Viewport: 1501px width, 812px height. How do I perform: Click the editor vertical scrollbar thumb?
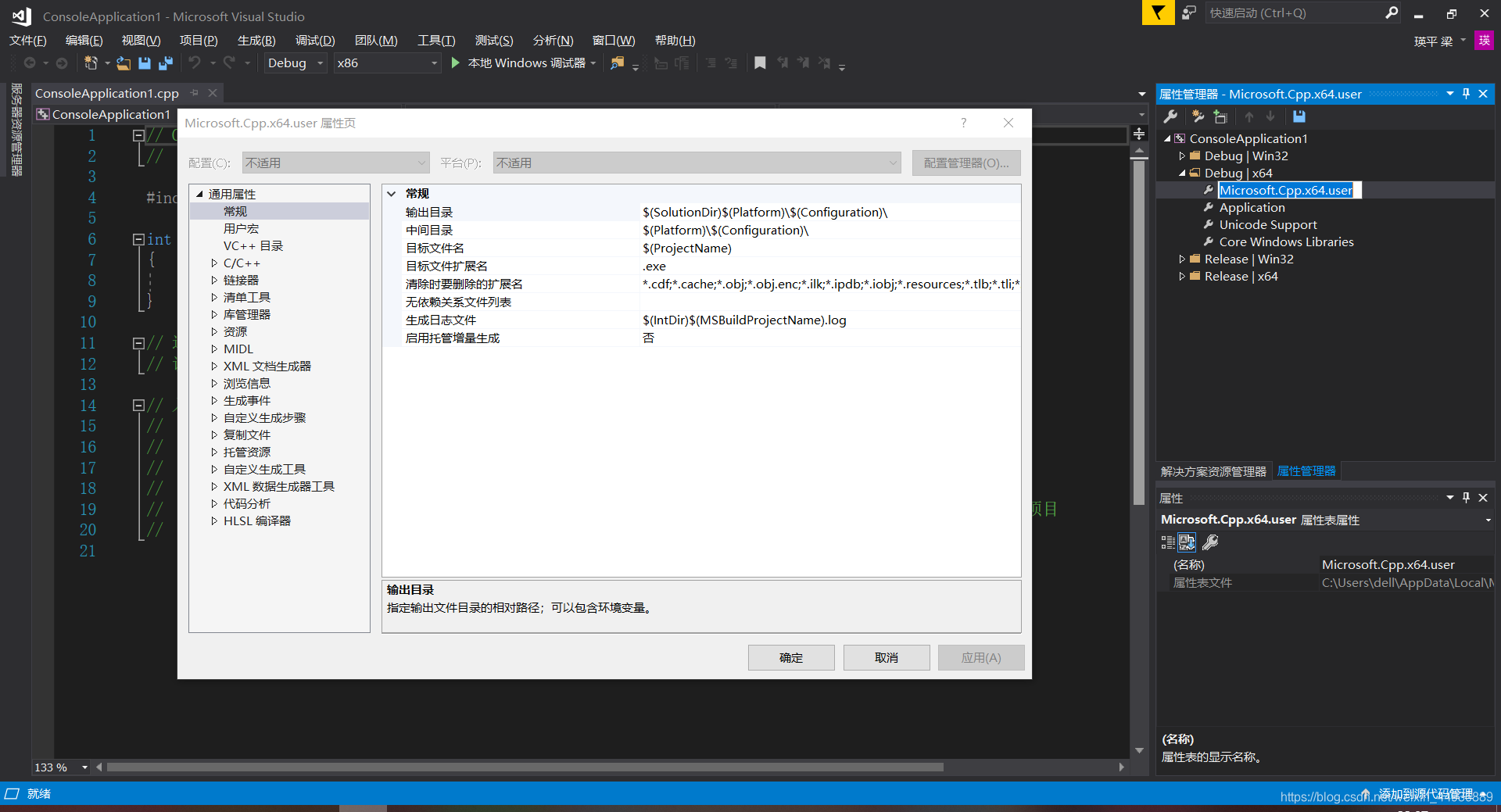[x=1139, y=331]
